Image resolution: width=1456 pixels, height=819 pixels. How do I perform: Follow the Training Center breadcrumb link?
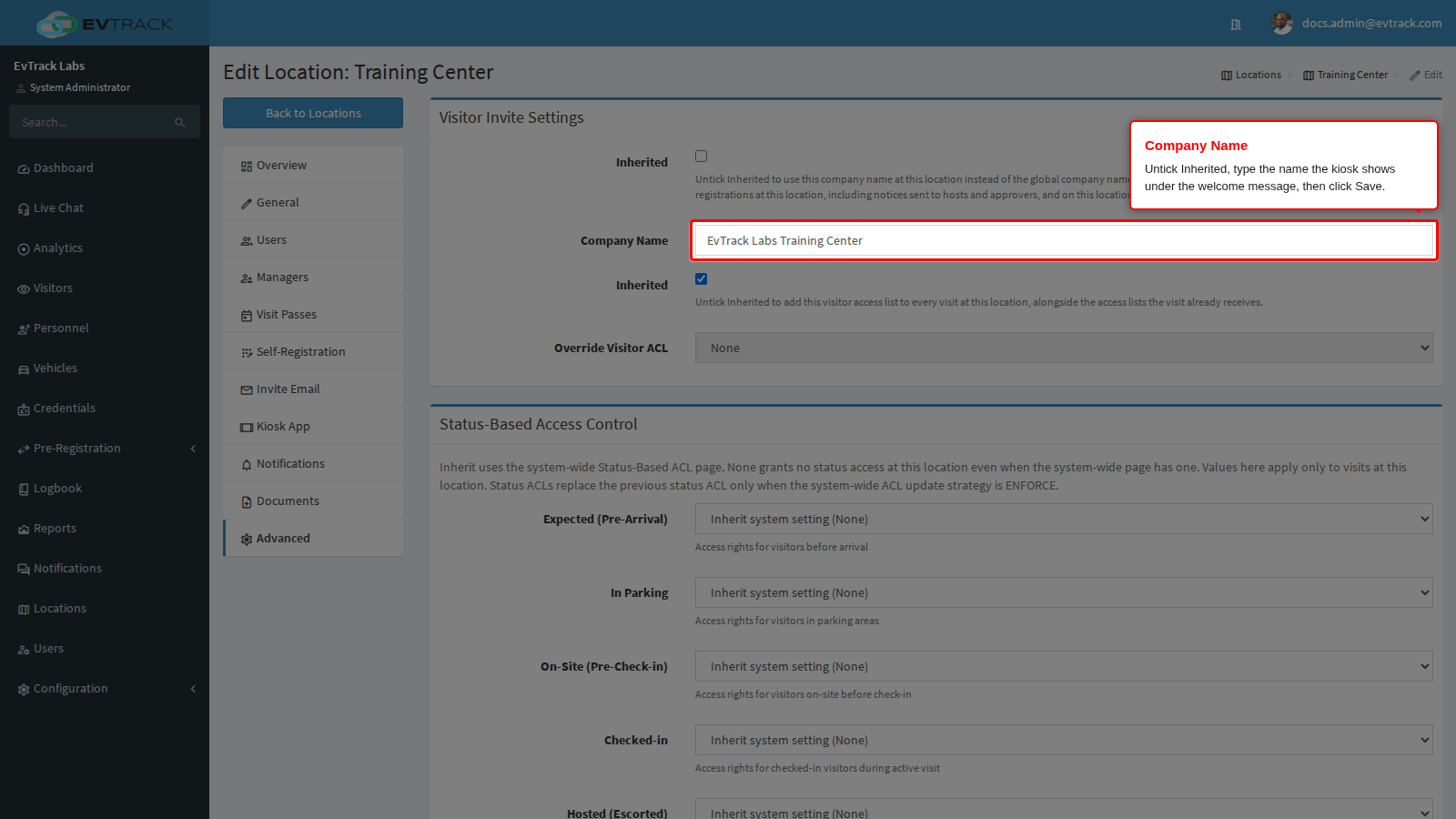point(1345,76)
